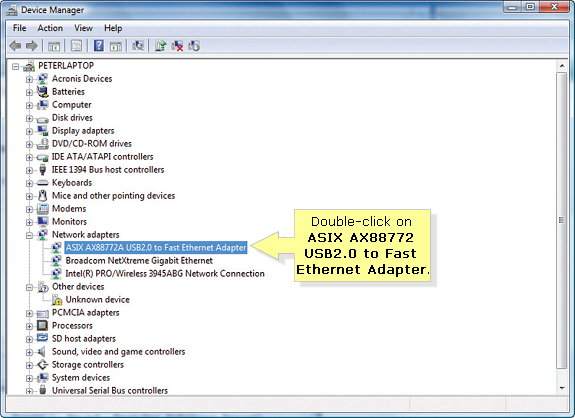Open the Help question-mark toolbar icon
This screenshot has width=575, height=418.
[x=99, y=46]
